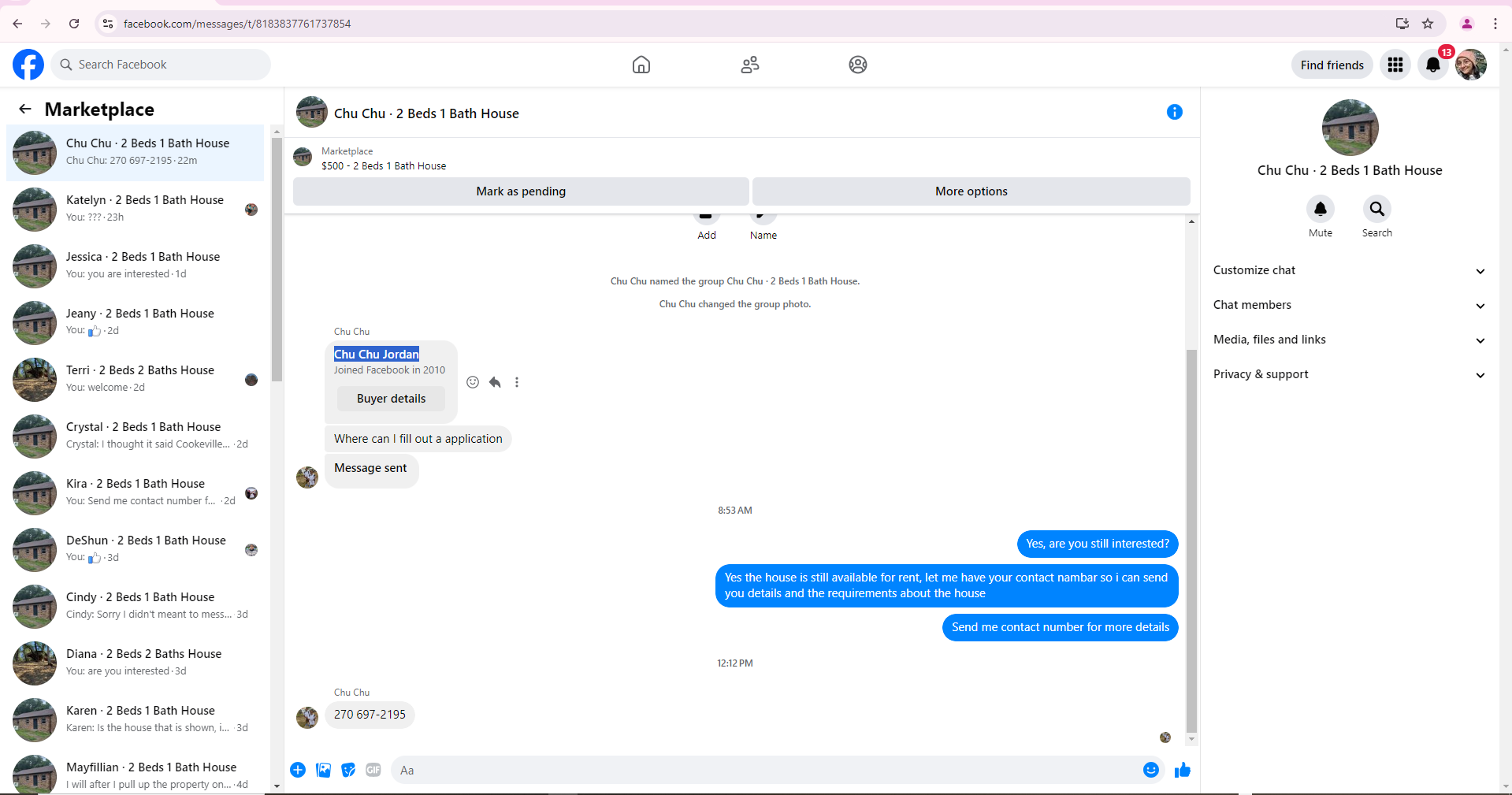Open the Facebook logo home link
This screenshot has height=795, width=1512.
(x=28, y=65)
